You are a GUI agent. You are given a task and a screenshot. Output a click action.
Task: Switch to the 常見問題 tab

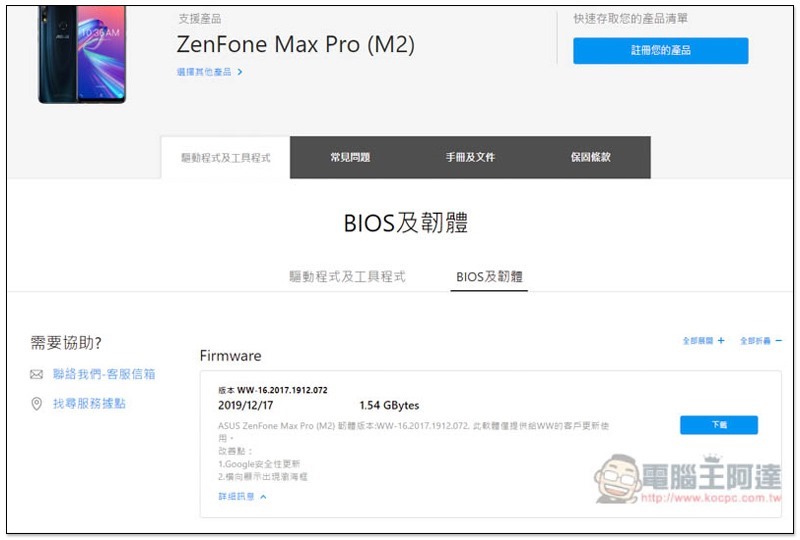click(350, 158)
